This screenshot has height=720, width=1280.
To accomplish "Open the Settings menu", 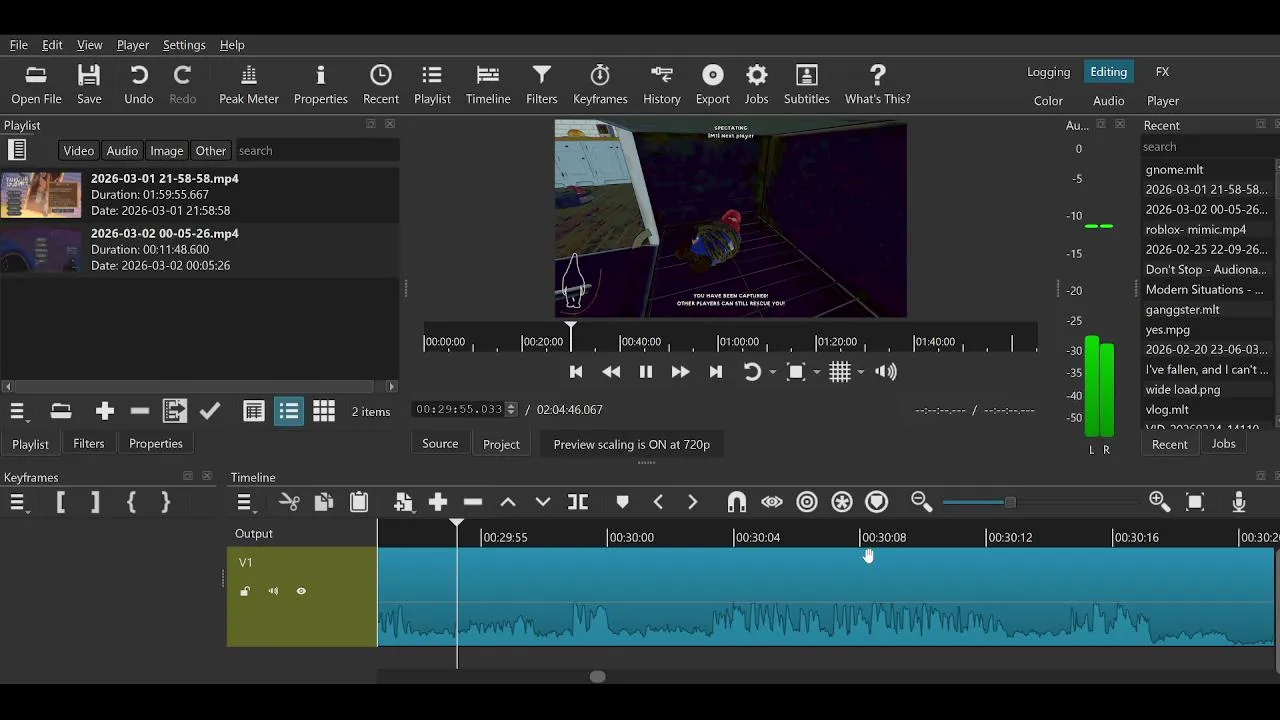I will point(184,45).
